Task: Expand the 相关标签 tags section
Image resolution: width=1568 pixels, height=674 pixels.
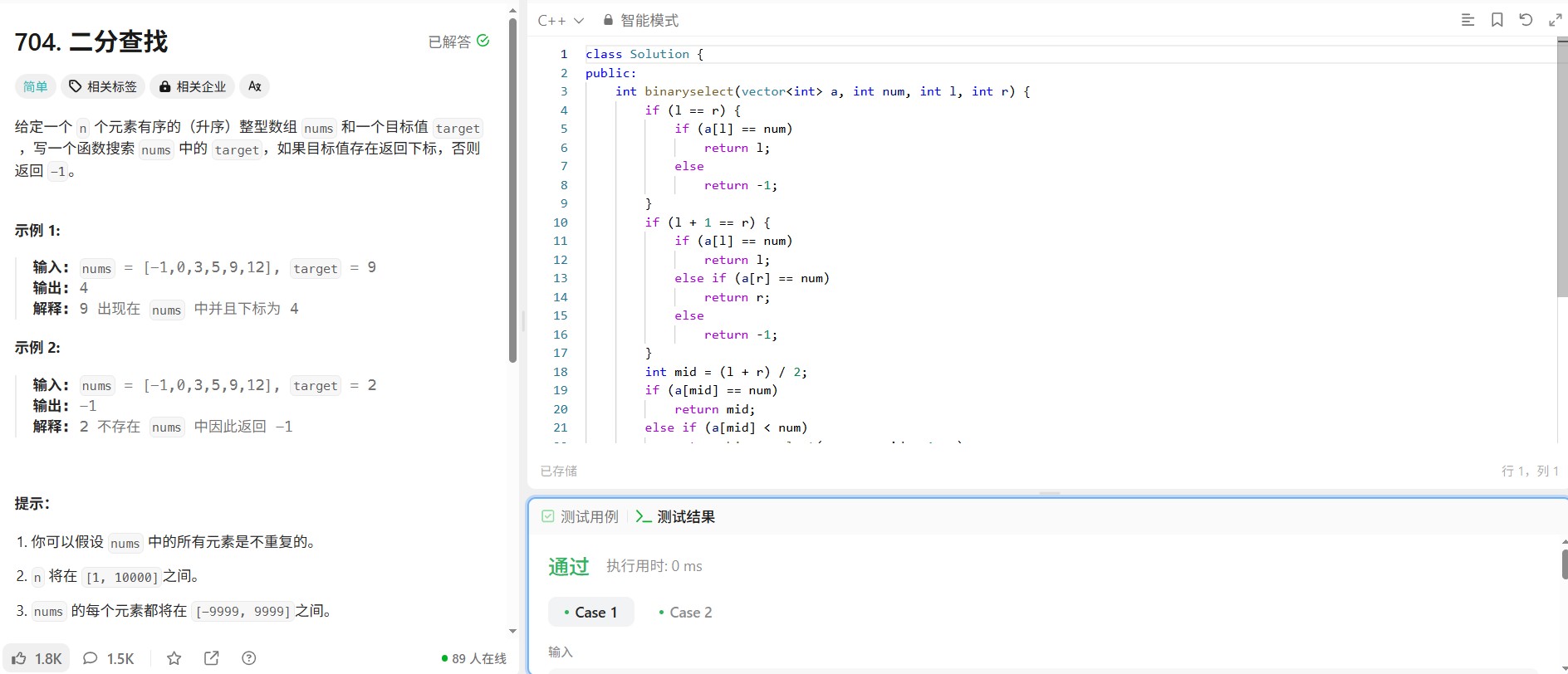Action: point(103,86)
